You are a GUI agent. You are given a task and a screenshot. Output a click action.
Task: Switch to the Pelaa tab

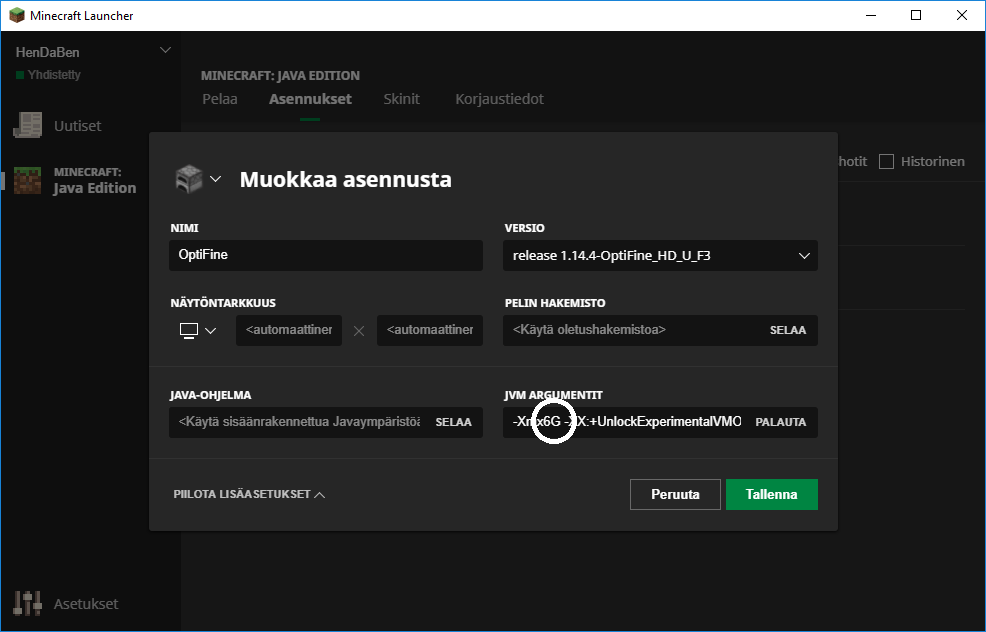pos(220,99)
